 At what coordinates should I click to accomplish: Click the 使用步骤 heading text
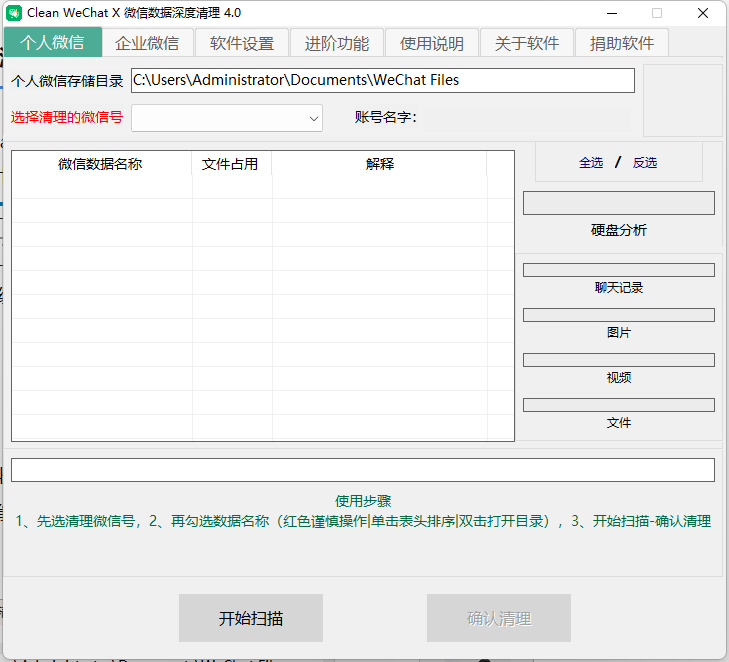click(363, 501)
